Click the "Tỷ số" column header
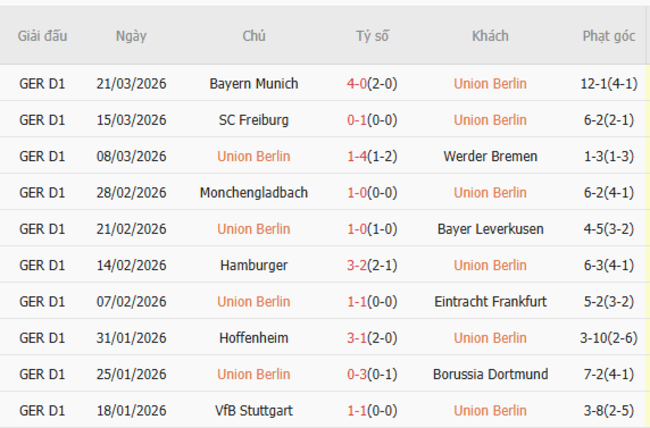This screenshot has width=650, height=428. tap(372, 36)
